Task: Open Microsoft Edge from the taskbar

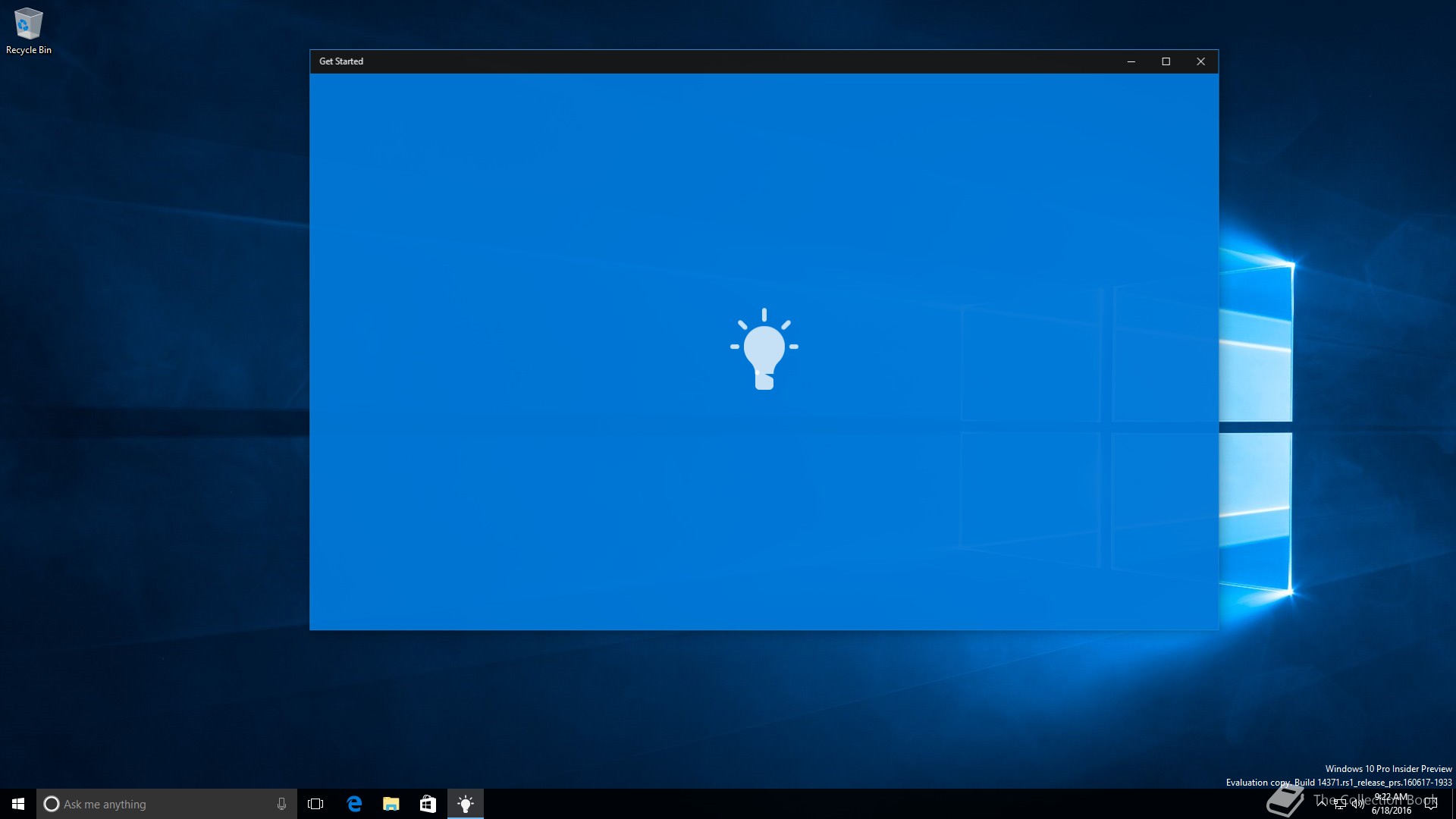Action: (354, 804)
